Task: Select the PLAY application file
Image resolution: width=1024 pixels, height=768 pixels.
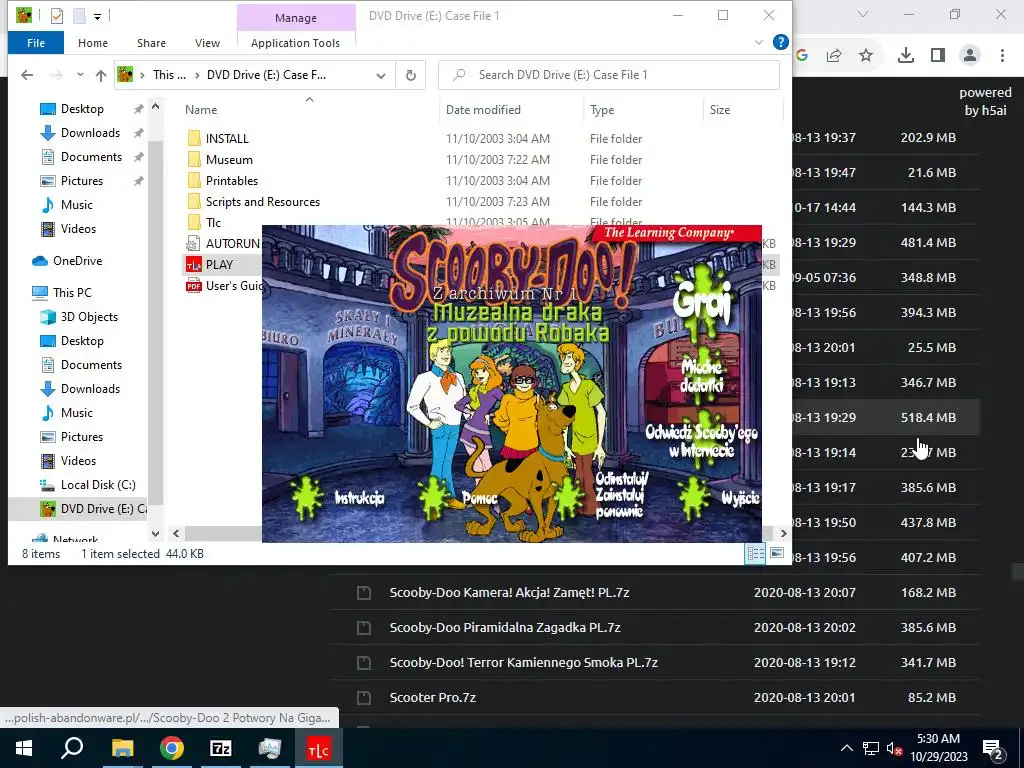Action: click(x=219, y=264)
